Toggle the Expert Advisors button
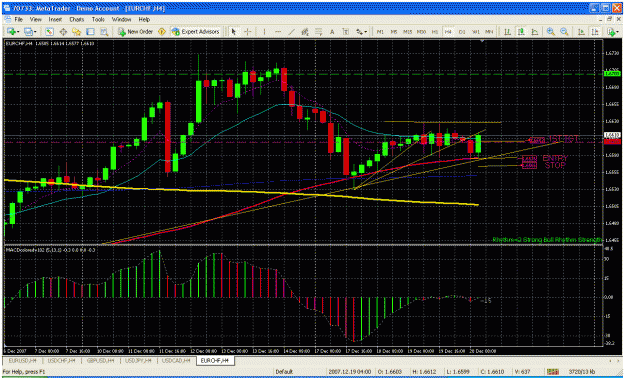This screenshot has height=378, width=625. 195,32
